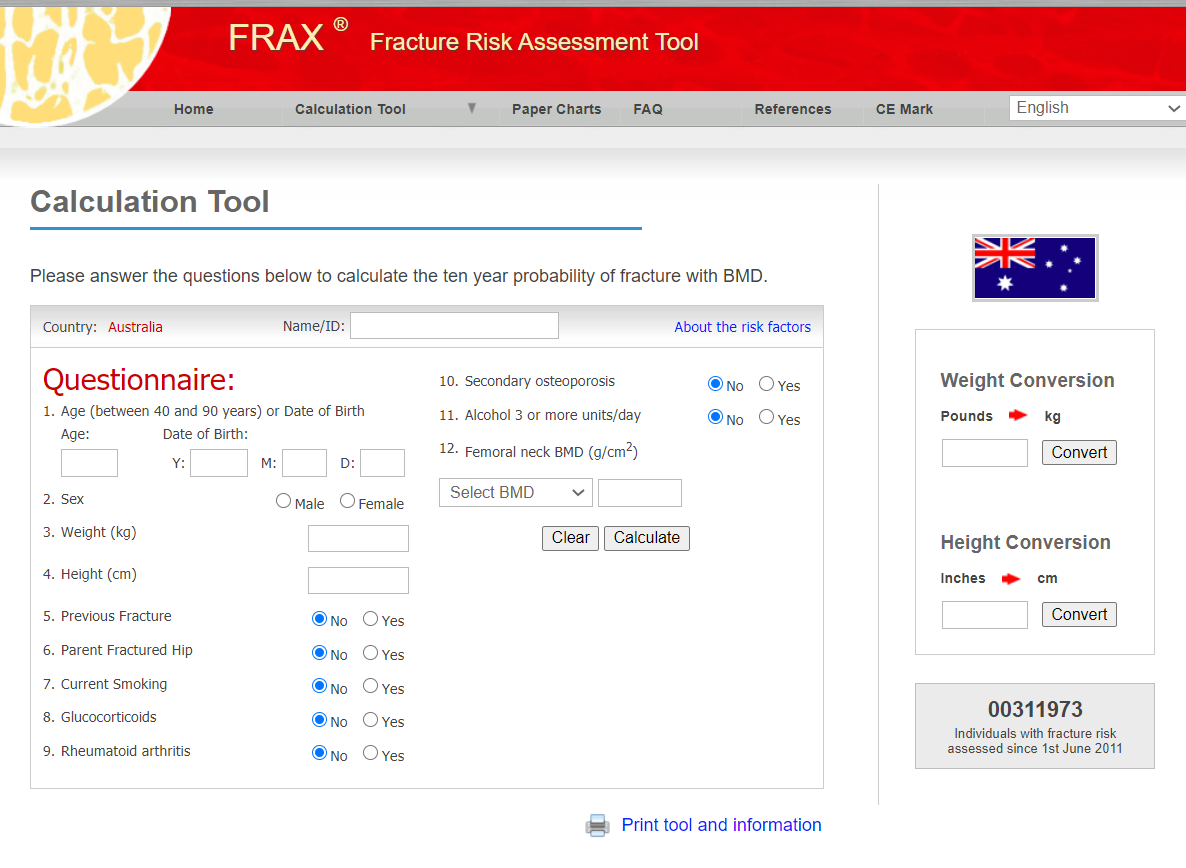Go to the Home menu item
Screen dimensions: 1186x868
coord(194,109)
